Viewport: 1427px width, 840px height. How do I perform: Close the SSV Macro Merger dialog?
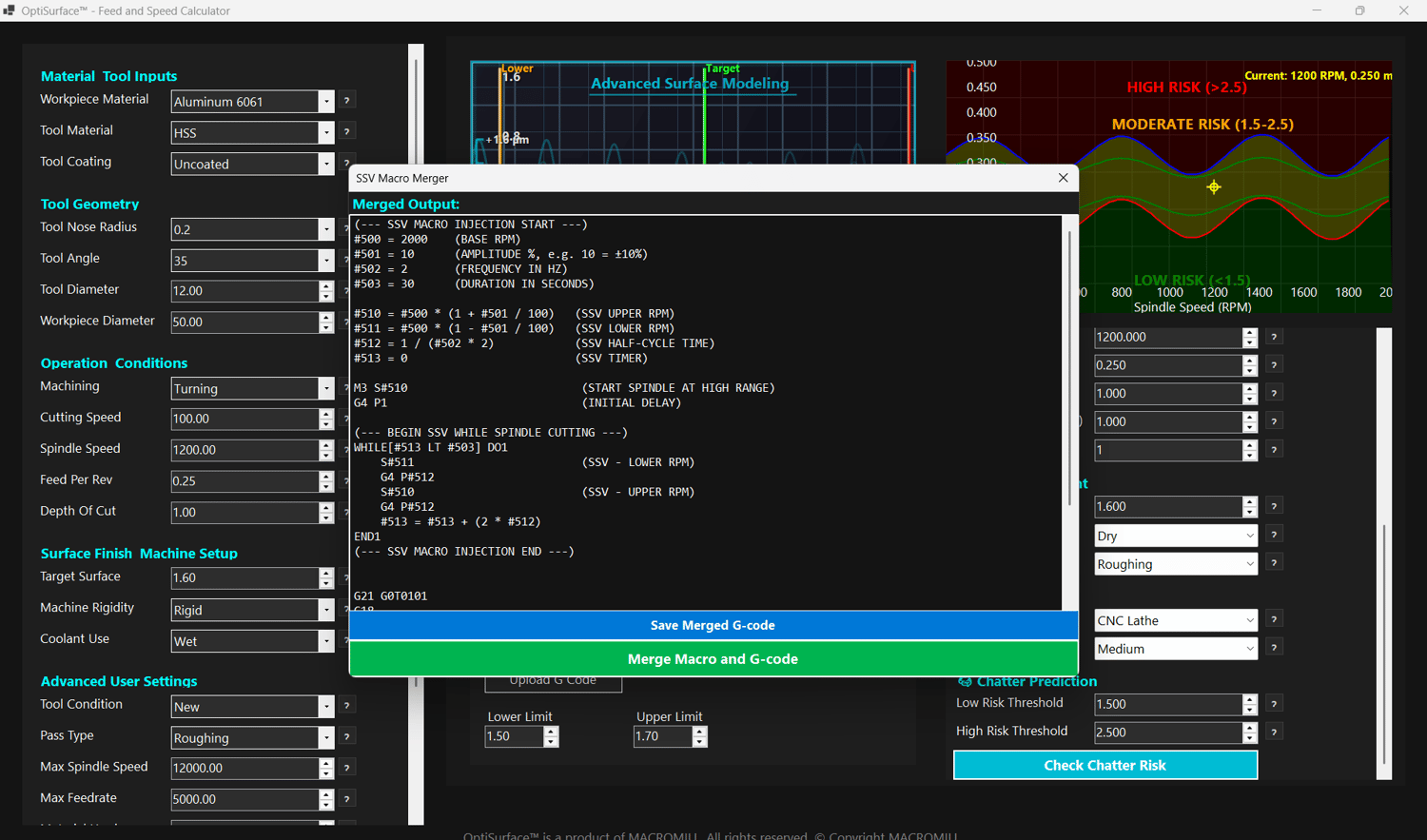1063,178
